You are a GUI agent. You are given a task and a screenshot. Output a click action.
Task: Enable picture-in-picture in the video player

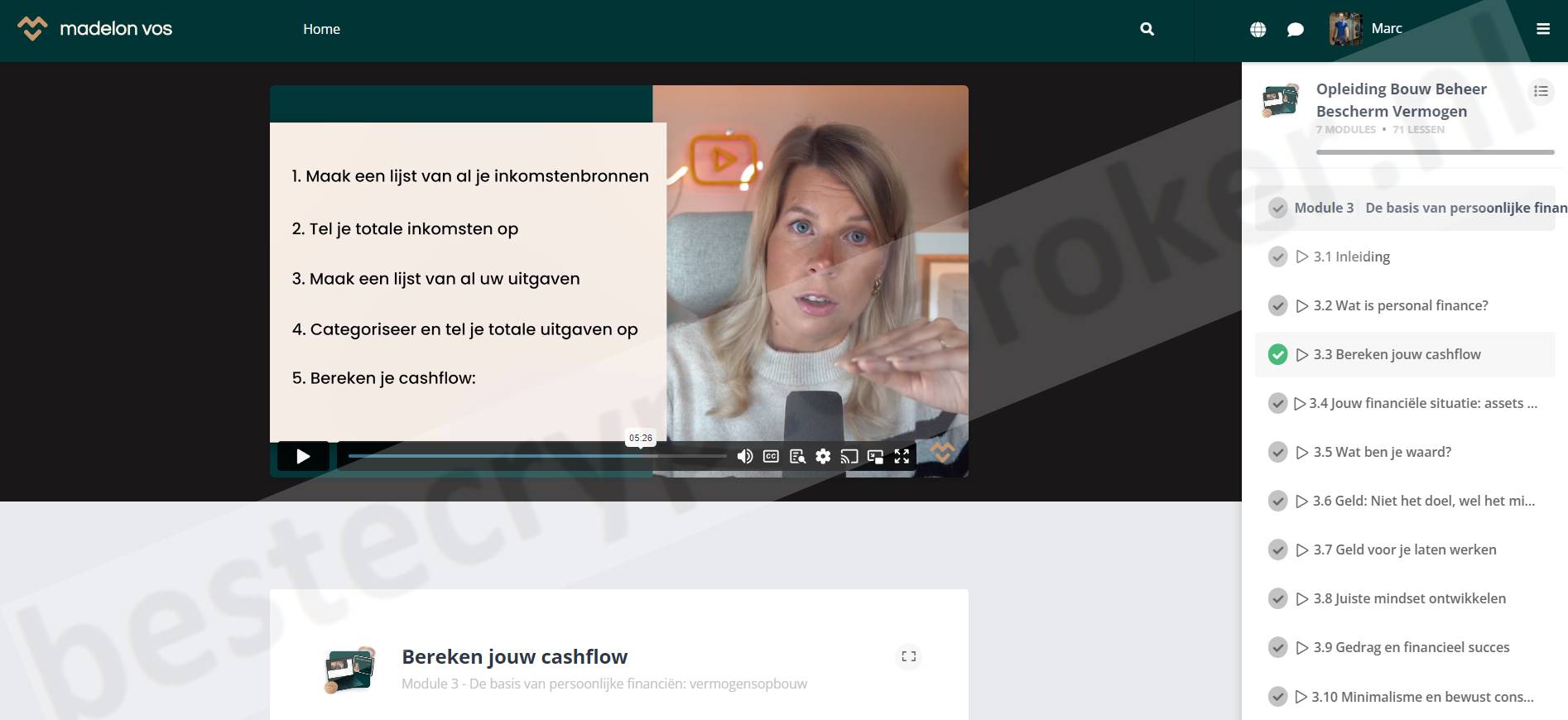tap(875, 456)
